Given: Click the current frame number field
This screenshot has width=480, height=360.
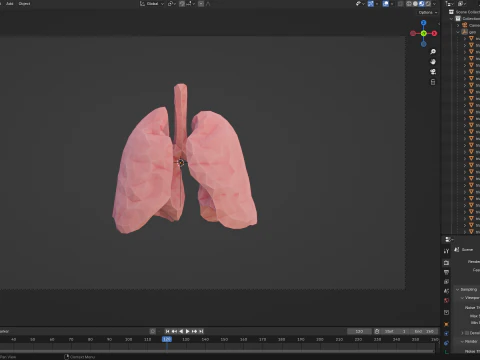Looking at the screenshot, I should pyautogui.click(x=359, y=331).
